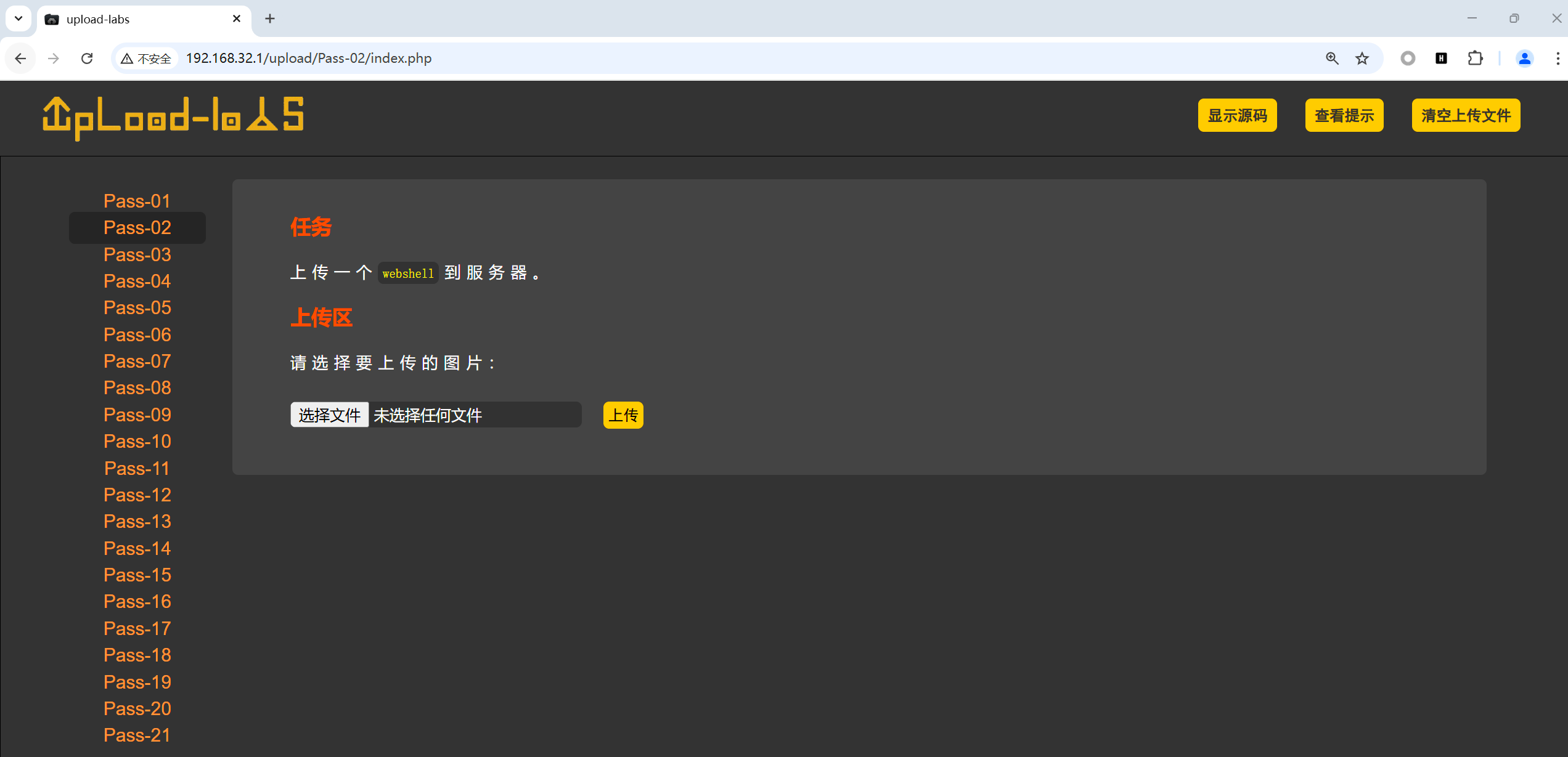
Task: Click the Upload-labs logo
Action: [173, 117]
